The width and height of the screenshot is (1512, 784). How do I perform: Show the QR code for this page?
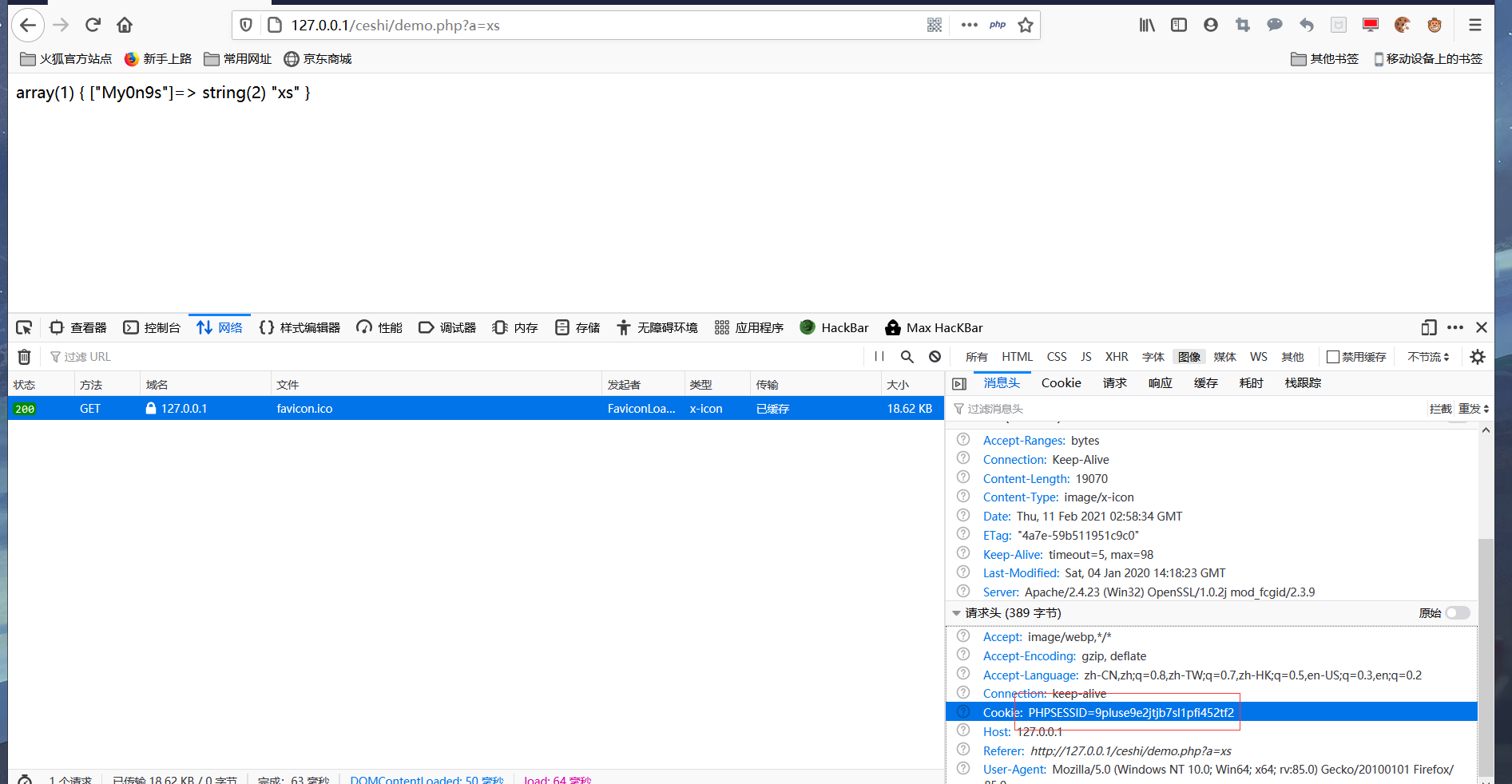(935, 26)
